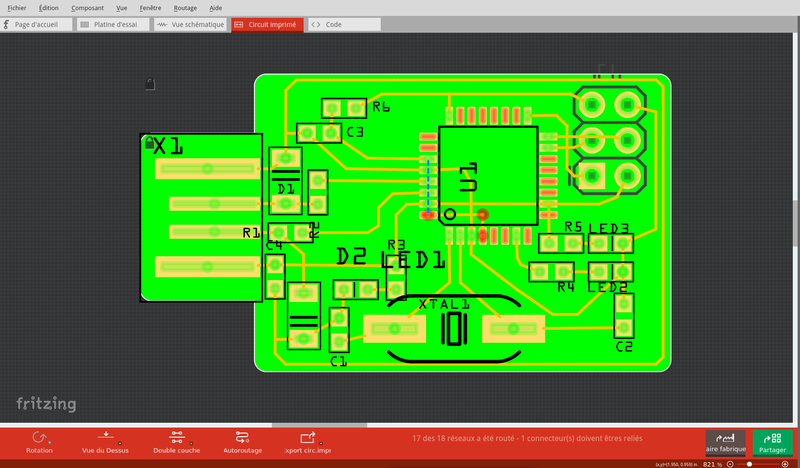Open the Composant menu
The width and height of the screenshot is (800, 468).
pos(87,7)
